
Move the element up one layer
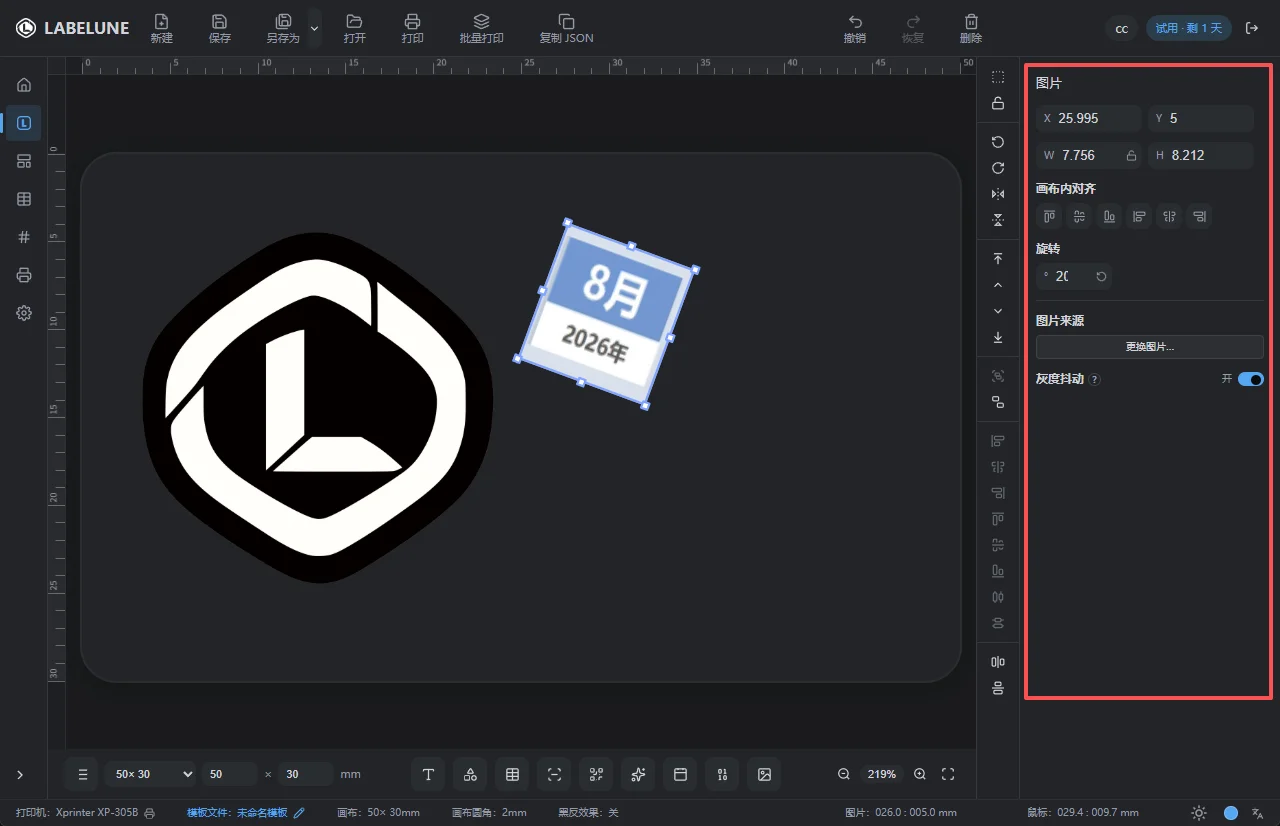pyautogui.click(x=998, y=285)
